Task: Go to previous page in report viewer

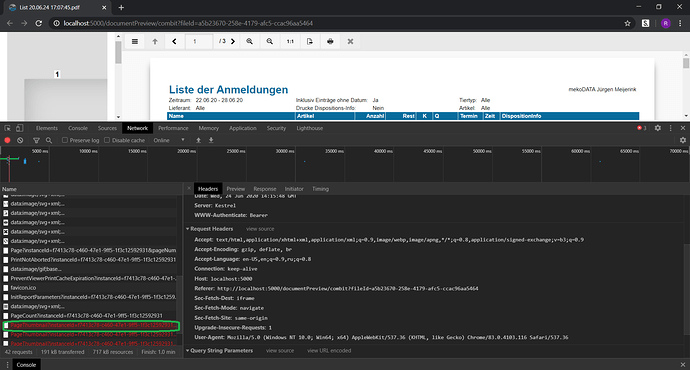Action: pyautogui.click(x=174, y=41)
